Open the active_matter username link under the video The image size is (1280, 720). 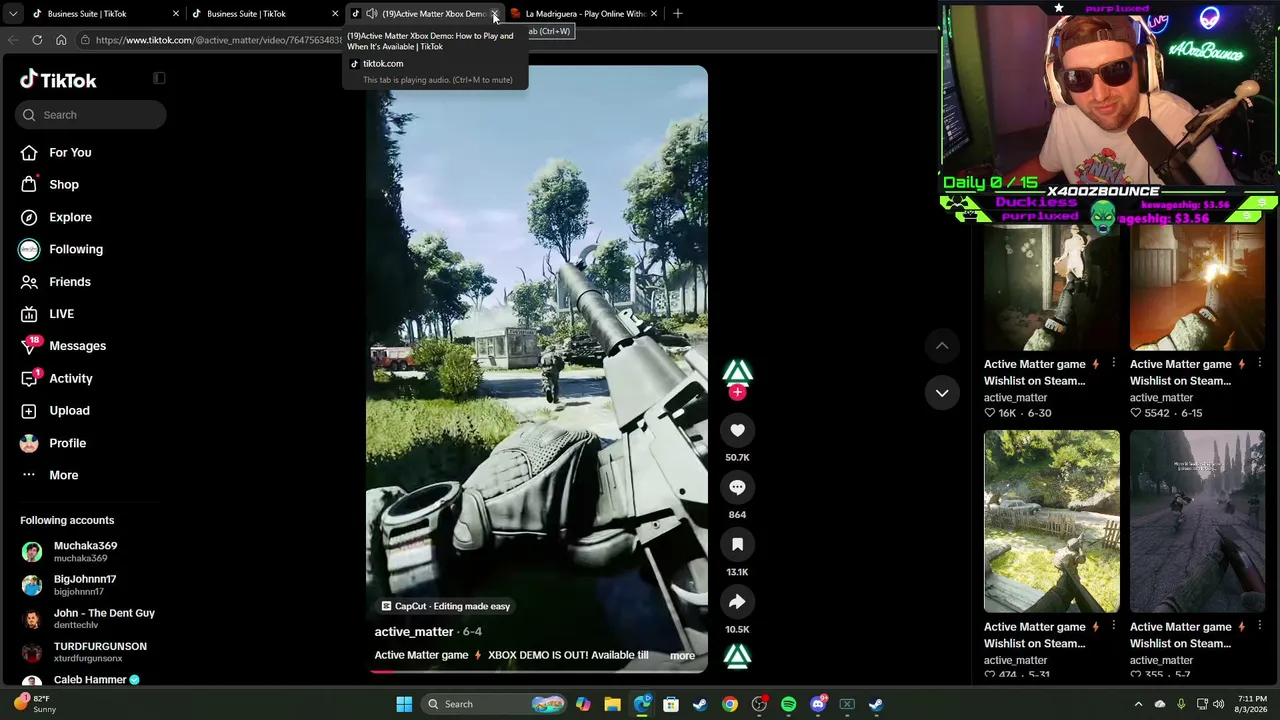414,632
